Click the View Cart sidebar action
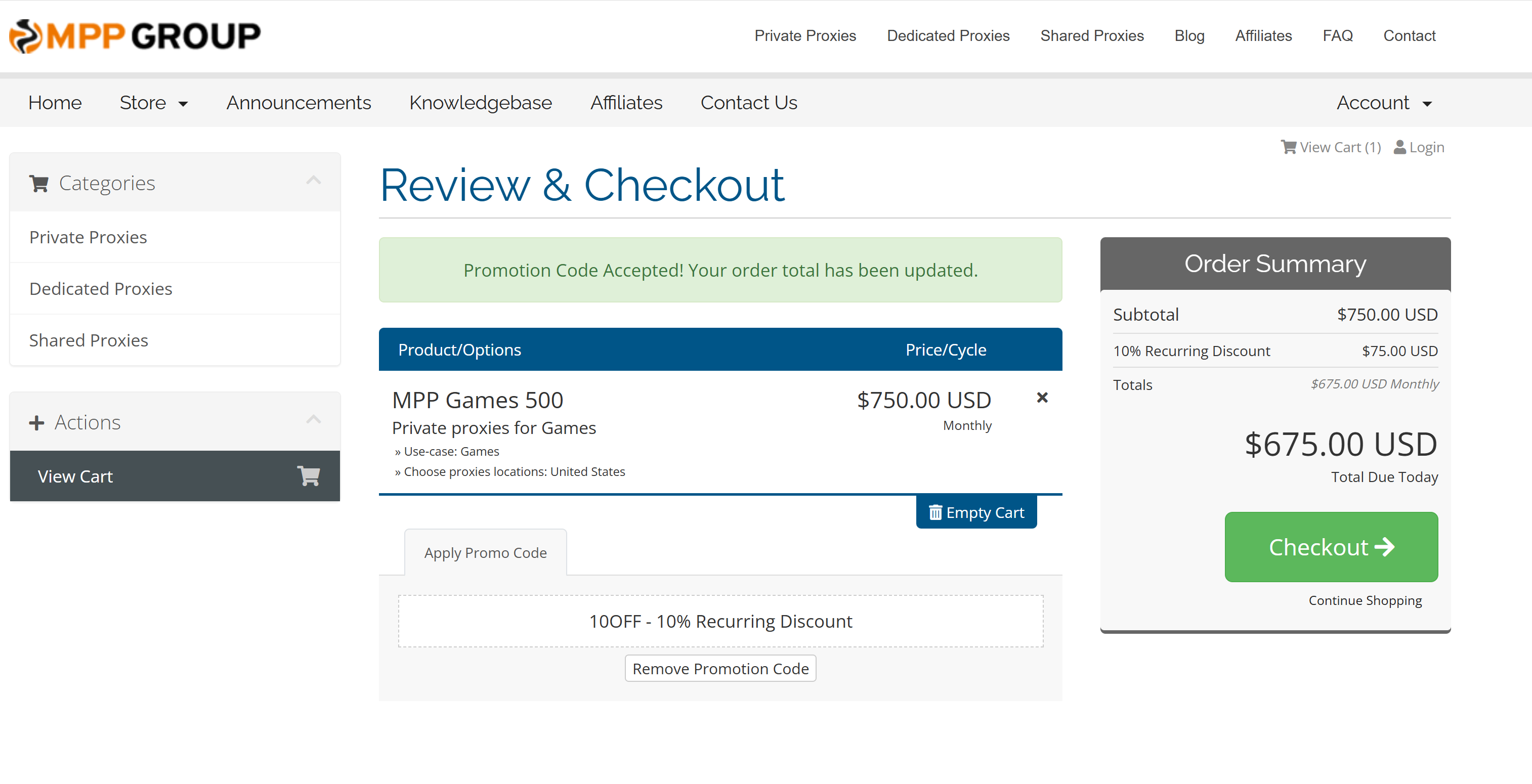 175,476
